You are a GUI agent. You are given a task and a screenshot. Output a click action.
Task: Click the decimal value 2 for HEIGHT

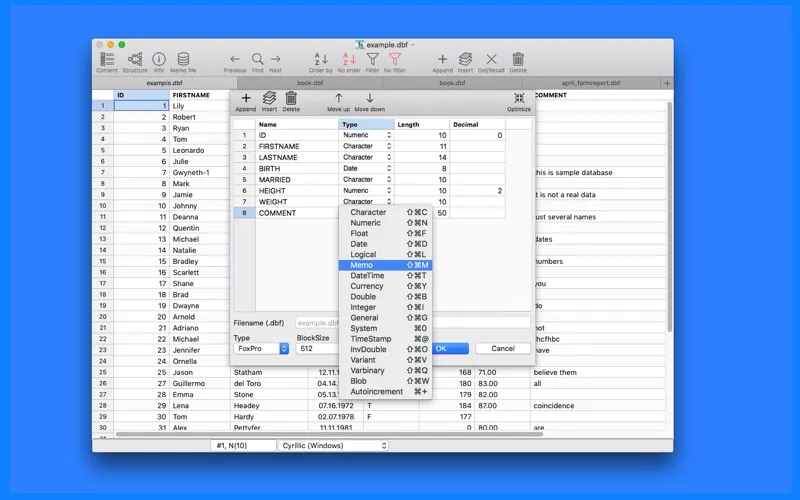pyautogui.click(x=477, y=191)
